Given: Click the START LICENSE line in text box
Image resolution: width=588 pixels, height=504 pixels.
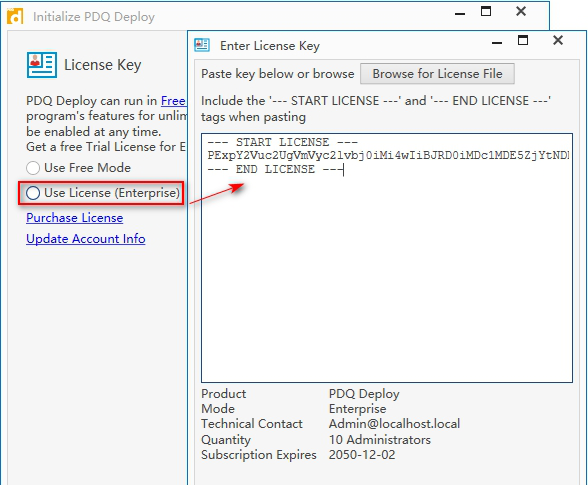Looking at the screenshot, I should (283, 142).
